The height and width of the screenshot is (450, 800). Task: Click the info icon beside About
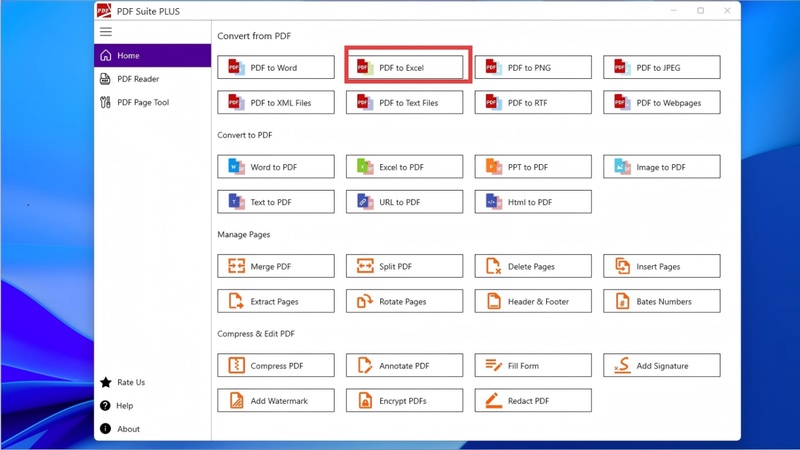coord(105,429)
